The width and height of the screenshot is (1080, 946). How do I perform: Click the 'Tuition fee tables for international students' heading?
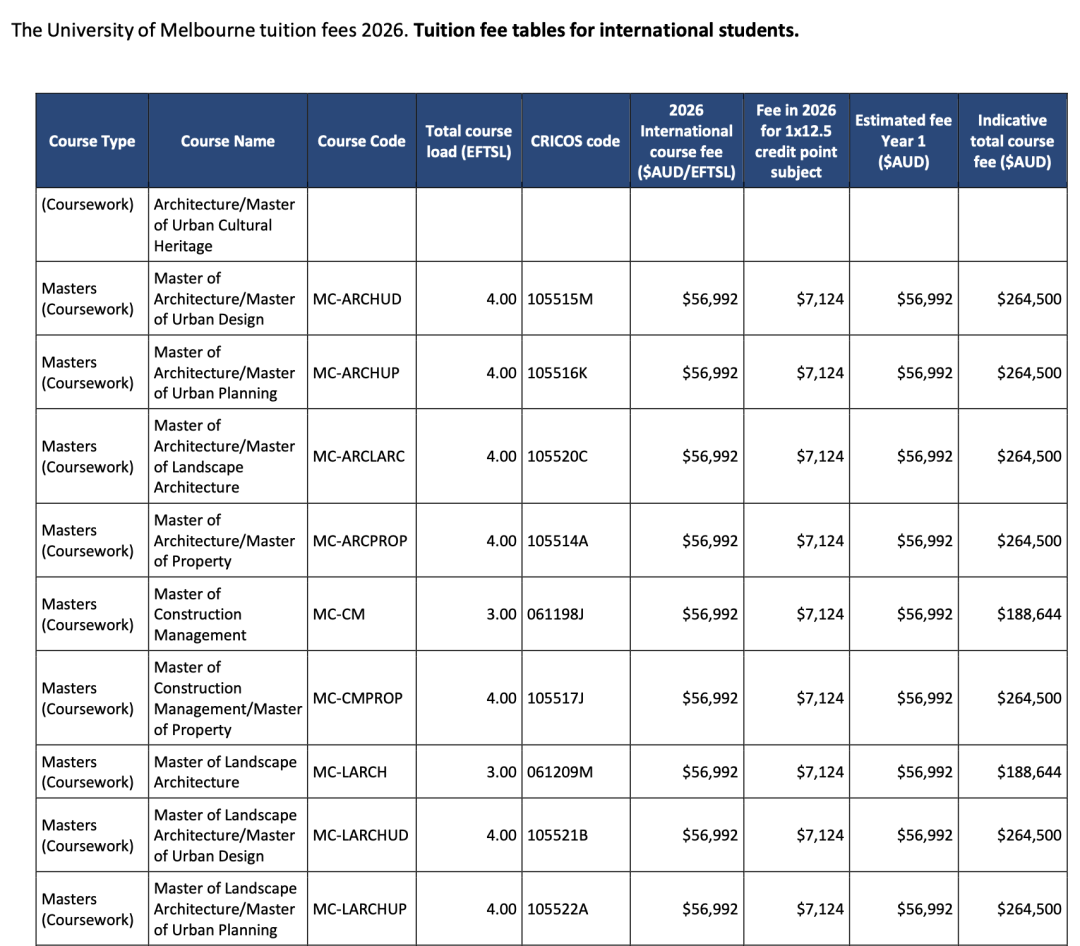tap(606, 30)
